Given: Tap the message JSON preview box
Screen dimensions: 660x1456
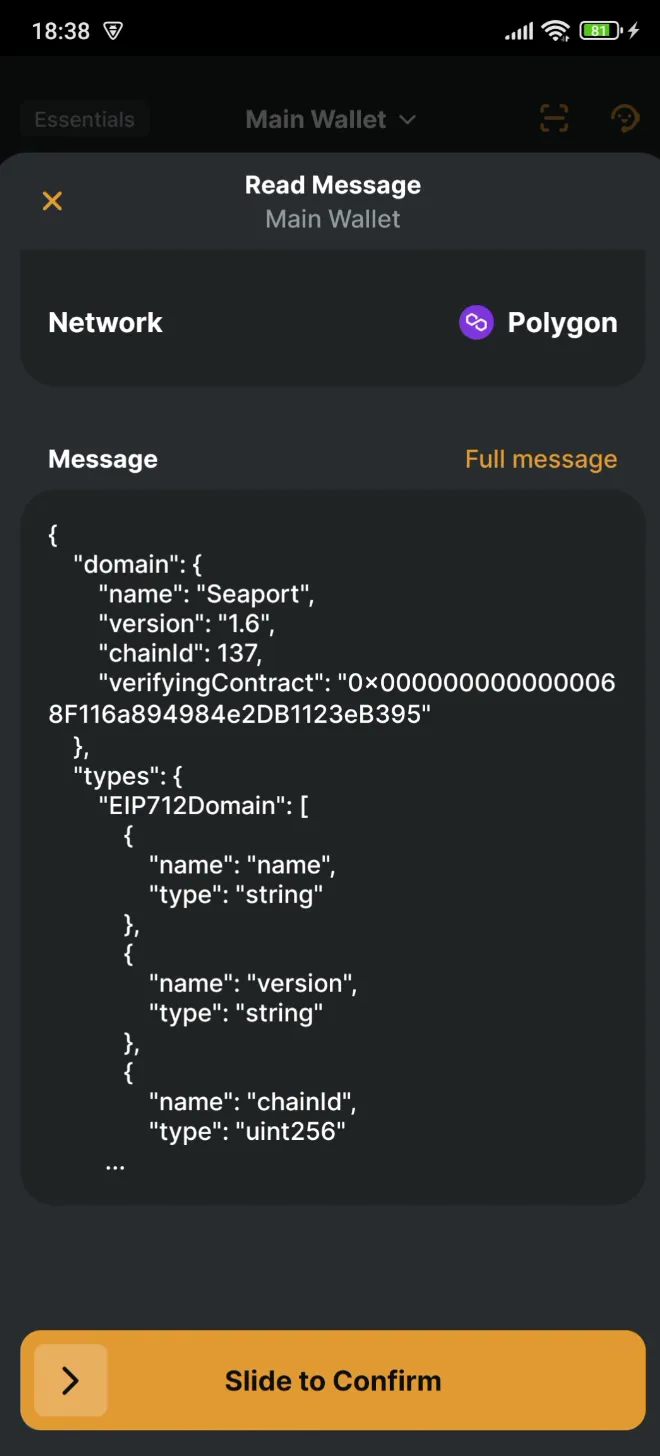Looking at the screenshot, I should click(x=330, y=845).
